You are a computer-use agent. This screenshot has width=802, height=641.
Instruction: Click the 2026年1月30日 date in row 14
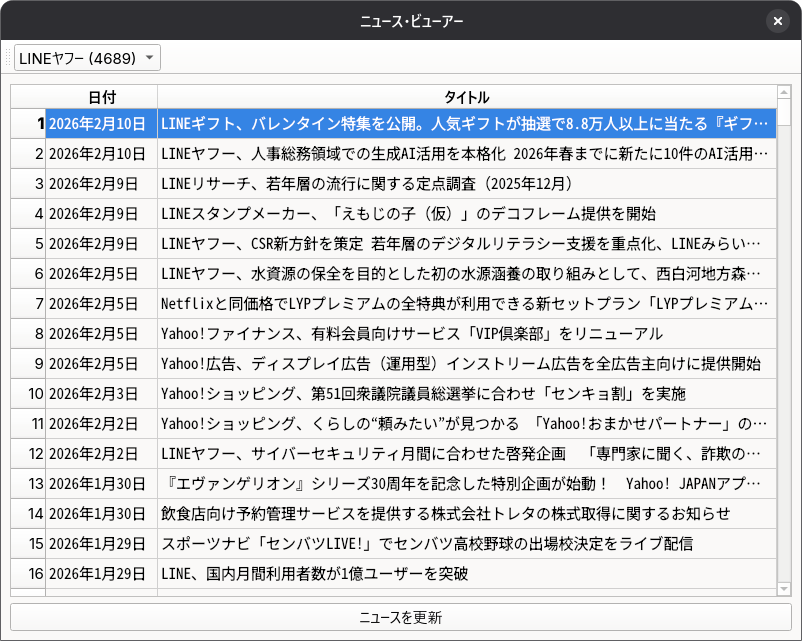click(101, 514)
